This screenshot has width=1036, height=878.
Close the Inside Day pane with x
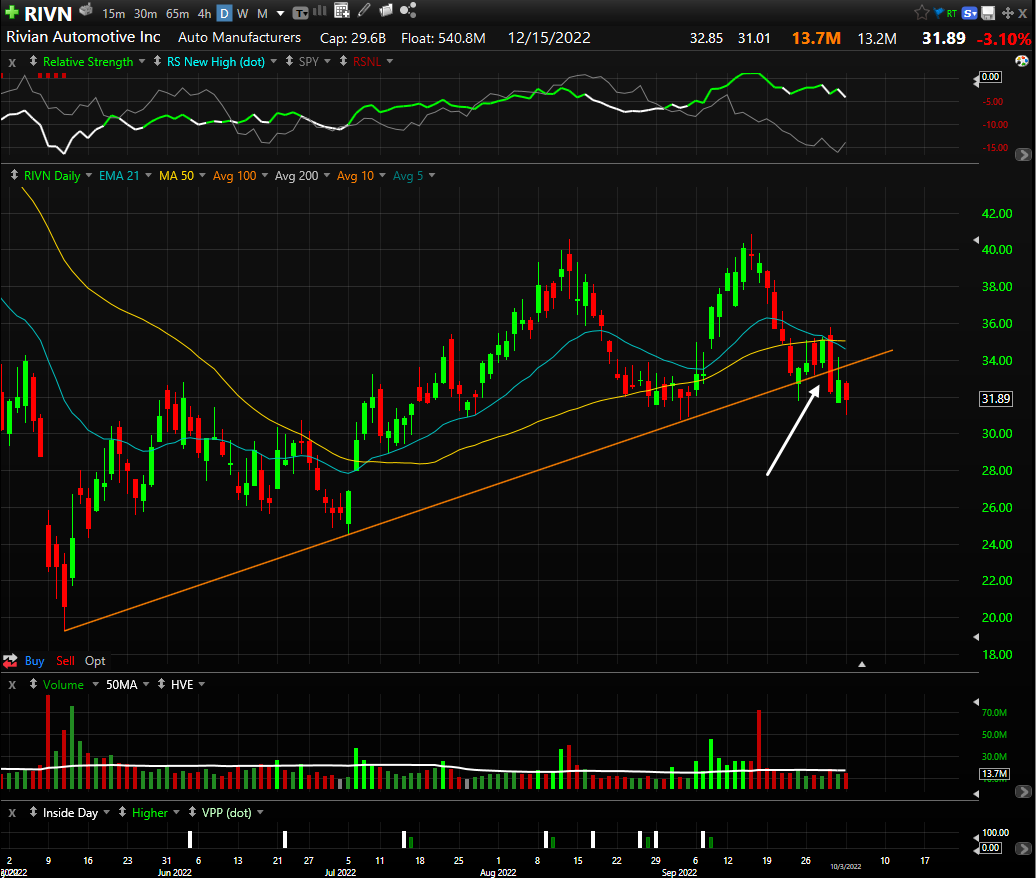[12, 813]
